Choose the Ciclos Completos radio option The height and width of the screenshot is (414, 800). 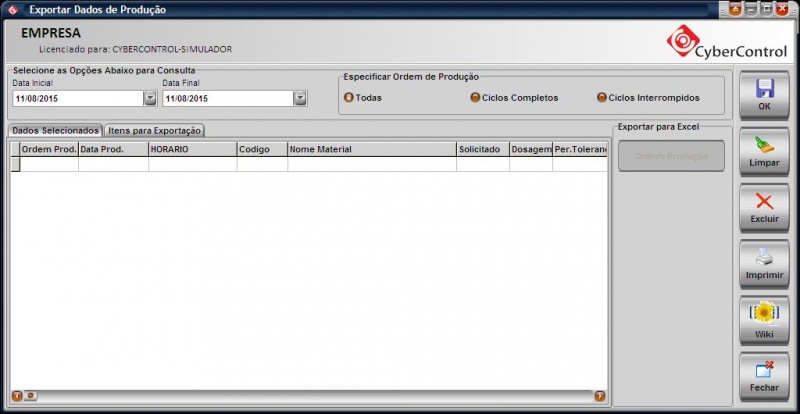click(475, 98)
